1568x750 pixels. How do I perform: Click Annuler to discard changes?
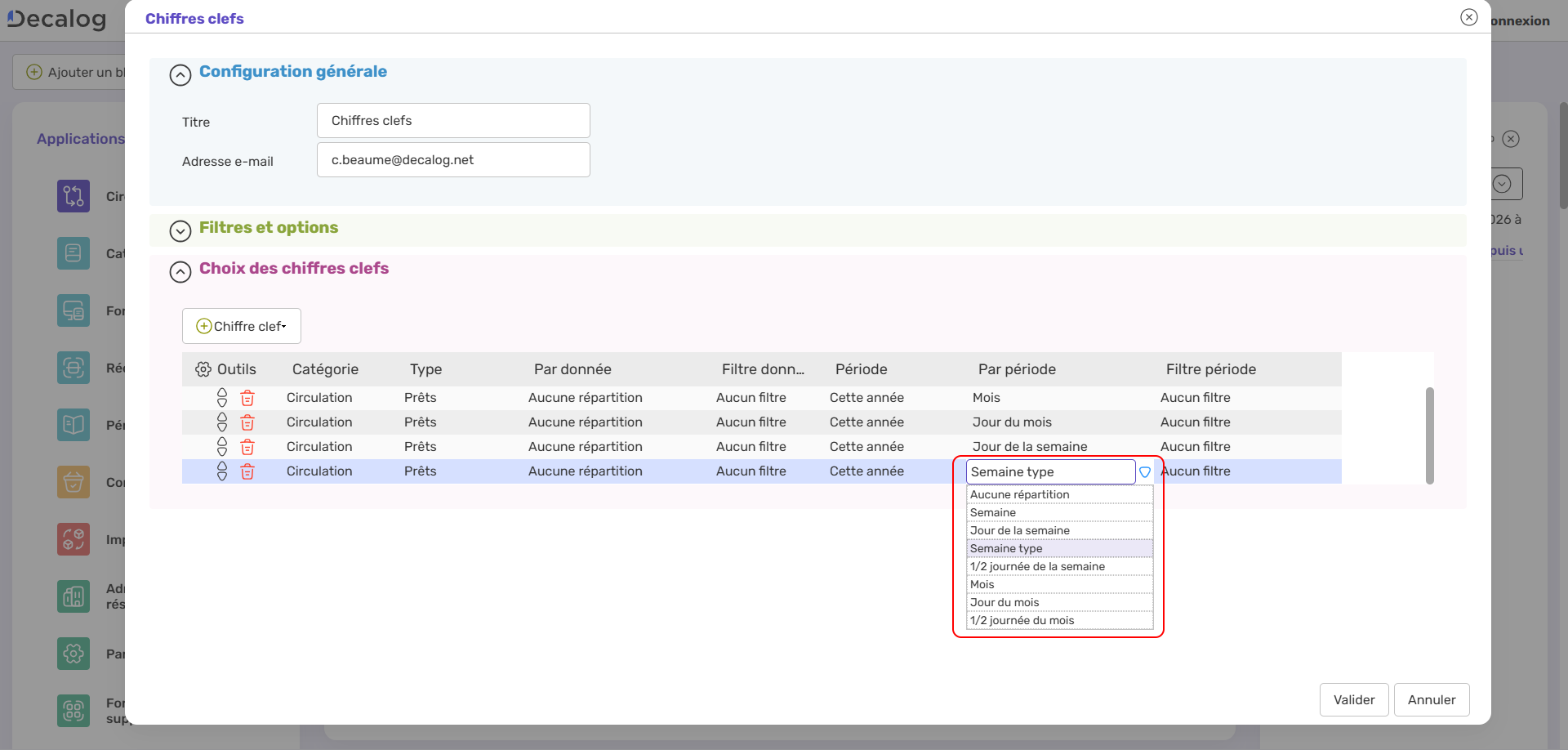[1431, 699]
